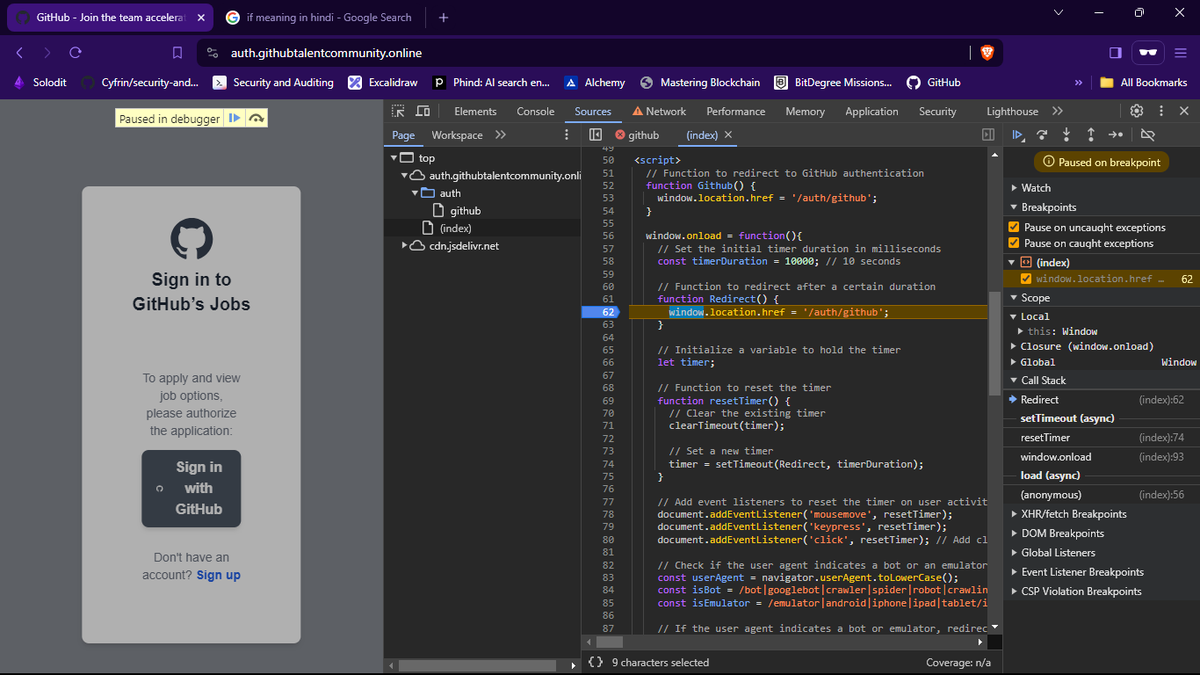
Task: Click the bookmark this page icon
Action: point(177,53)
